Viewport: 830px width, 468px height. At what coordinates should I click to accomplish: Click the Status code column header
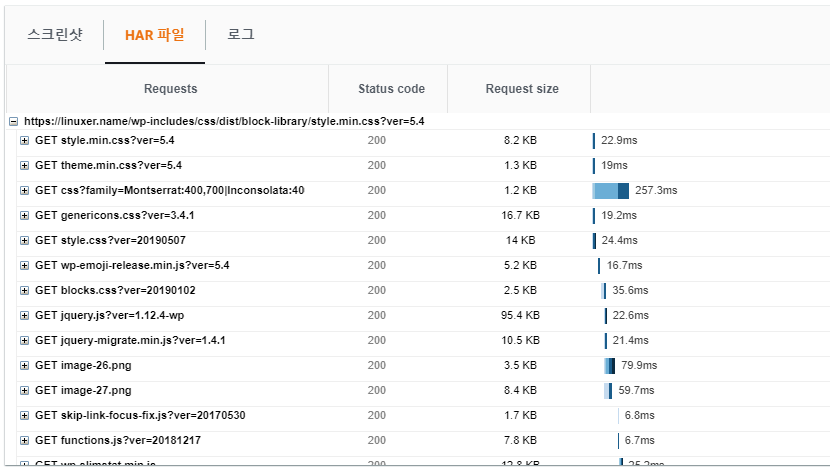(x=391, y=89)
